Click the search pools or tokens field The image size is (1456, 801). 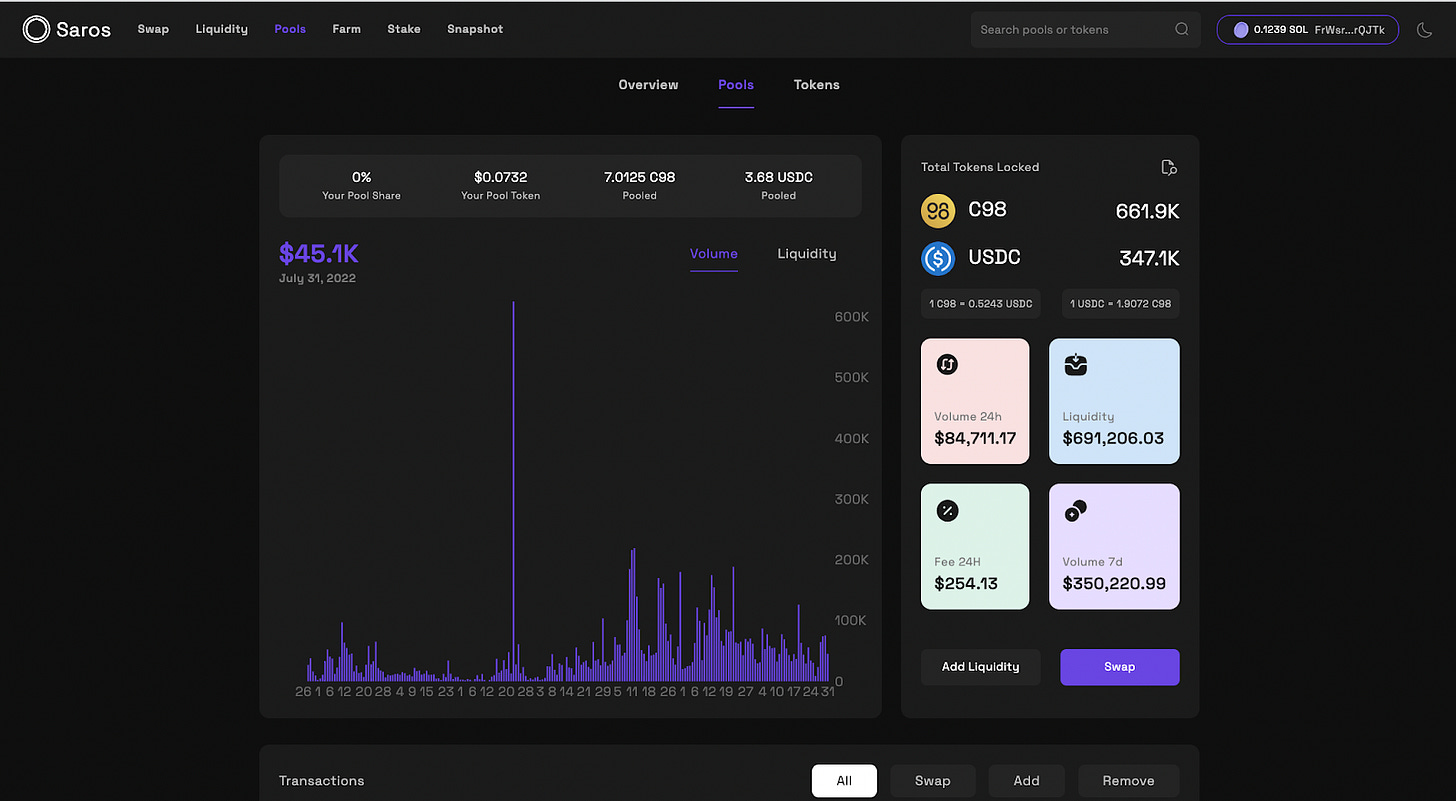[1086, 29]
